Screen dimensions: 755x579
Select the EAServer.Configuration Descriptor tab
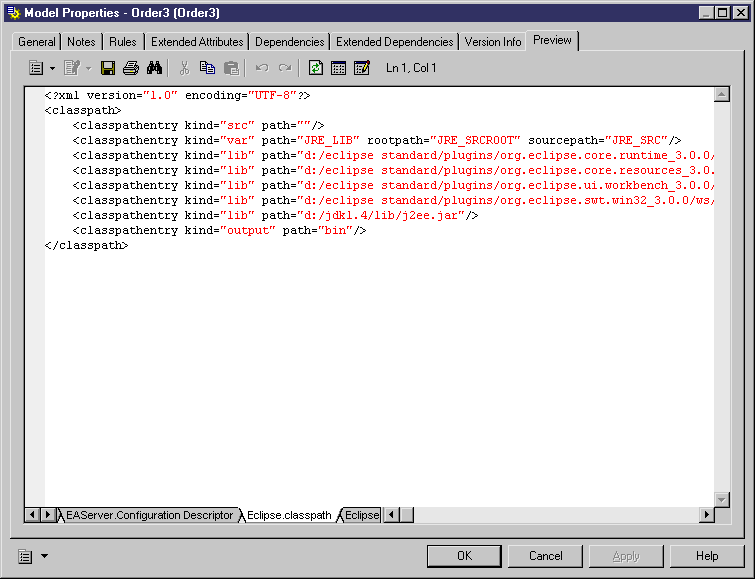click(150, 515)
